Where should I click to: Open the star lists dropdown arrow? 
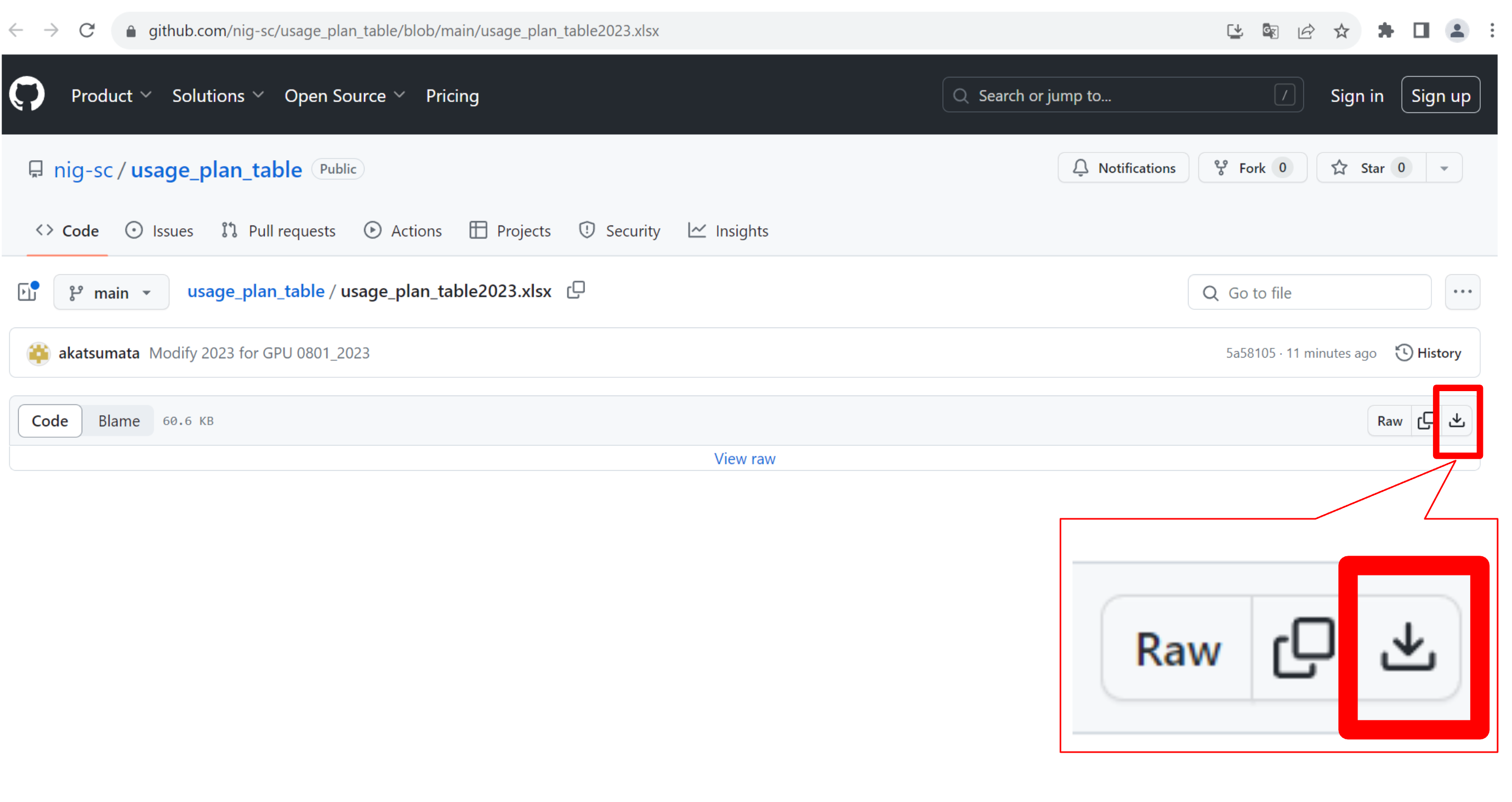pos(1444,168)
